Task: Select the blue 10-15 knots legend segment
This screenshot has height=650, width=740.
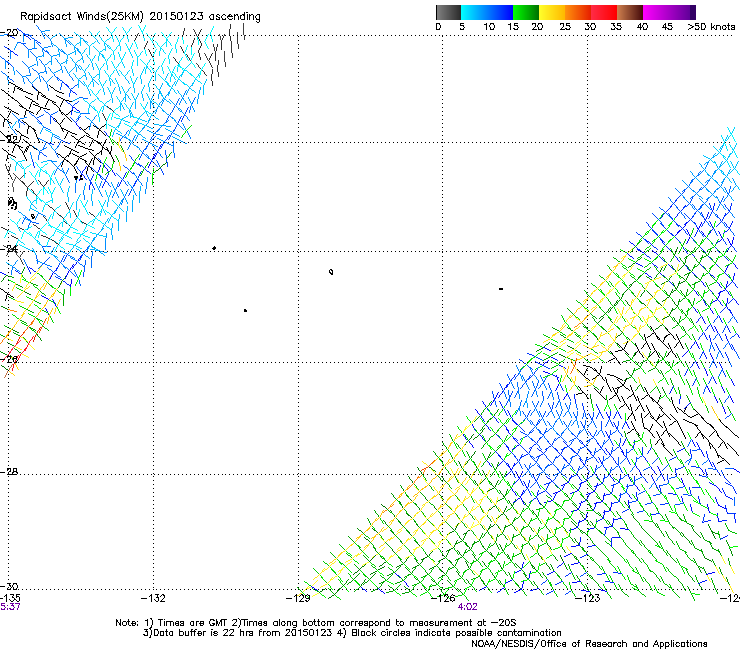Action: tap(500, 12)
